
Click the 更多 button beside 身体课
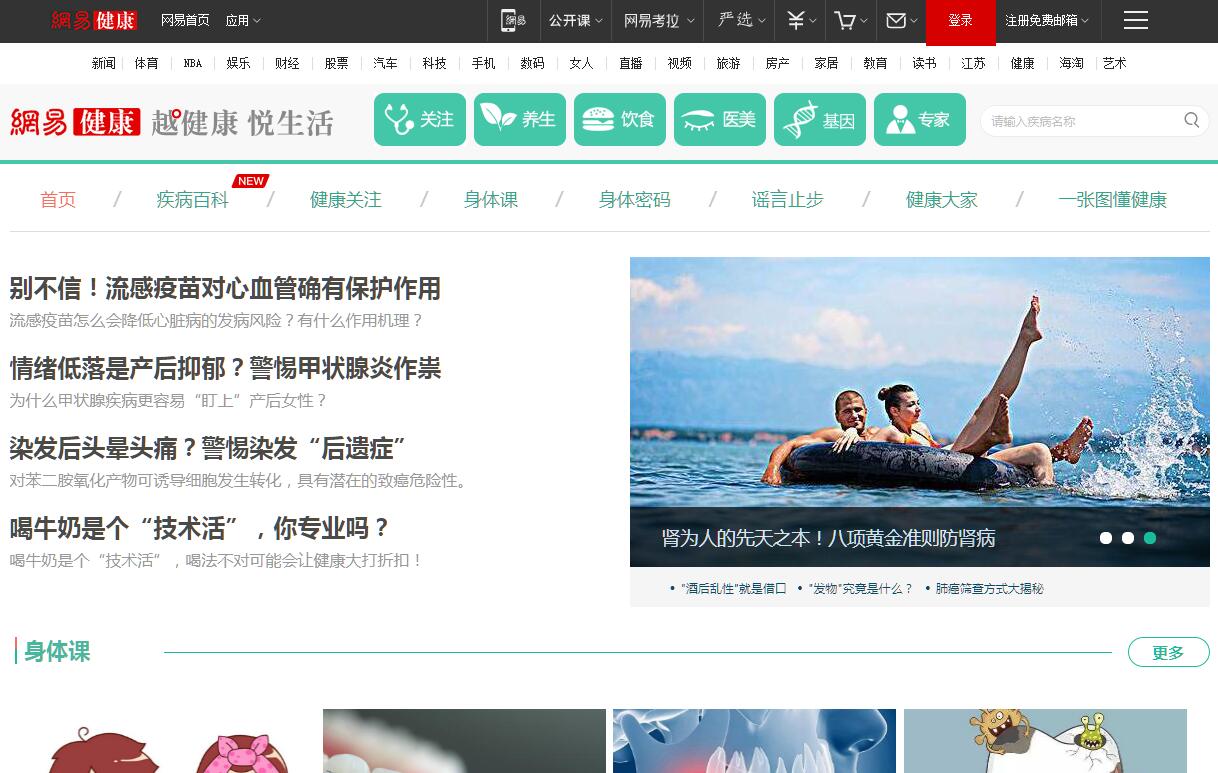click(1168, 653)
